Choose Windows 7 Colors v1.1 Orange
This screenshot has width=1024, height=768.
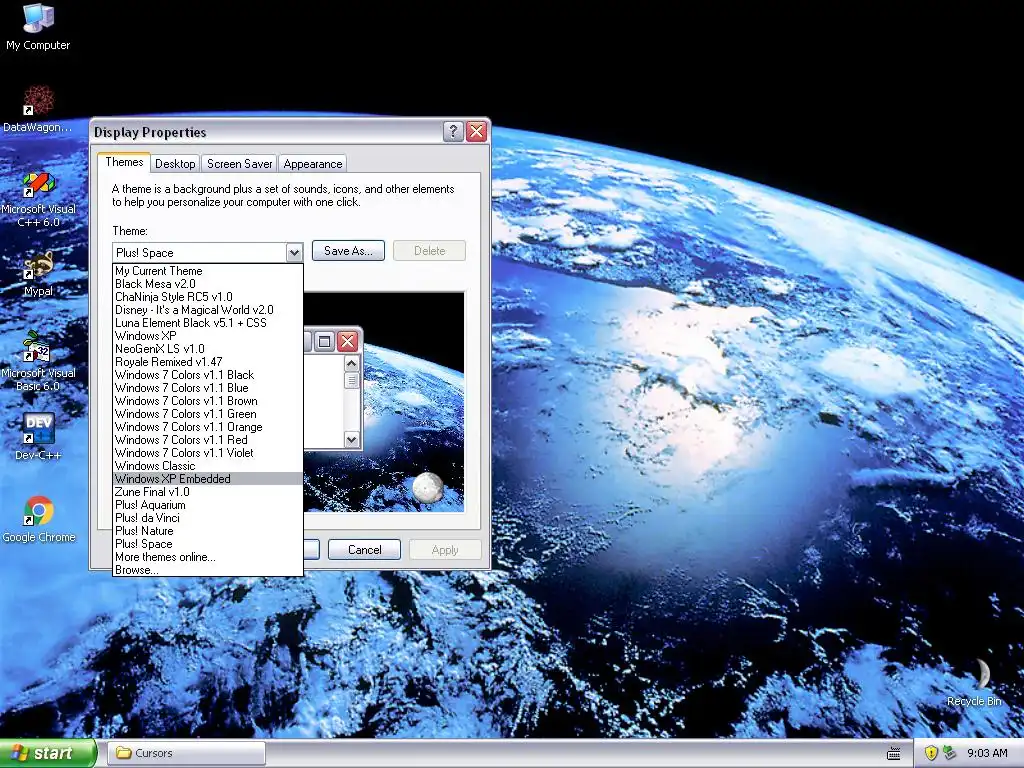tap(208, 427)
